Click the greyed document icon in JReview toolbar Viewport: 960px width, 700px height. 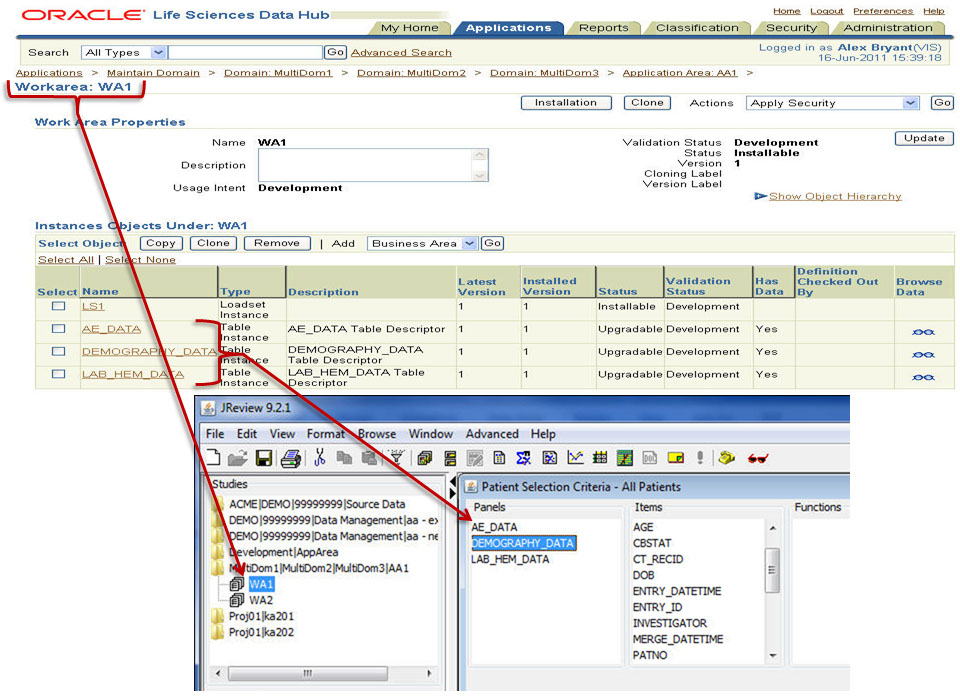pos(650,457)
